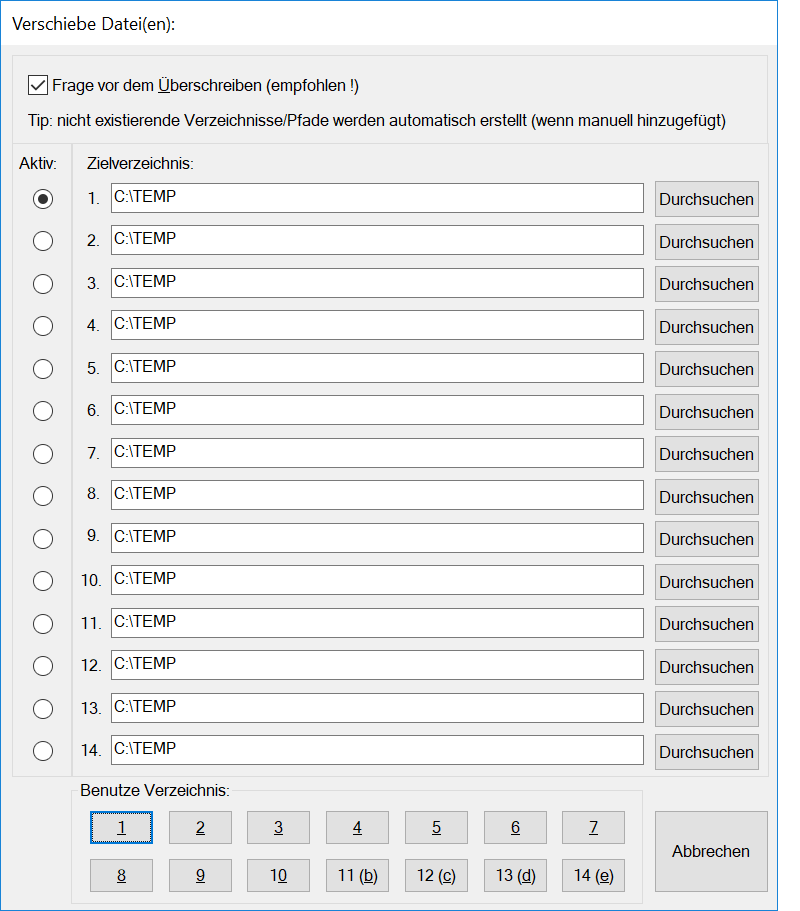800x911 pixels.
Task: Focus the path input field number 7
Action: click(x=377, y=453)
